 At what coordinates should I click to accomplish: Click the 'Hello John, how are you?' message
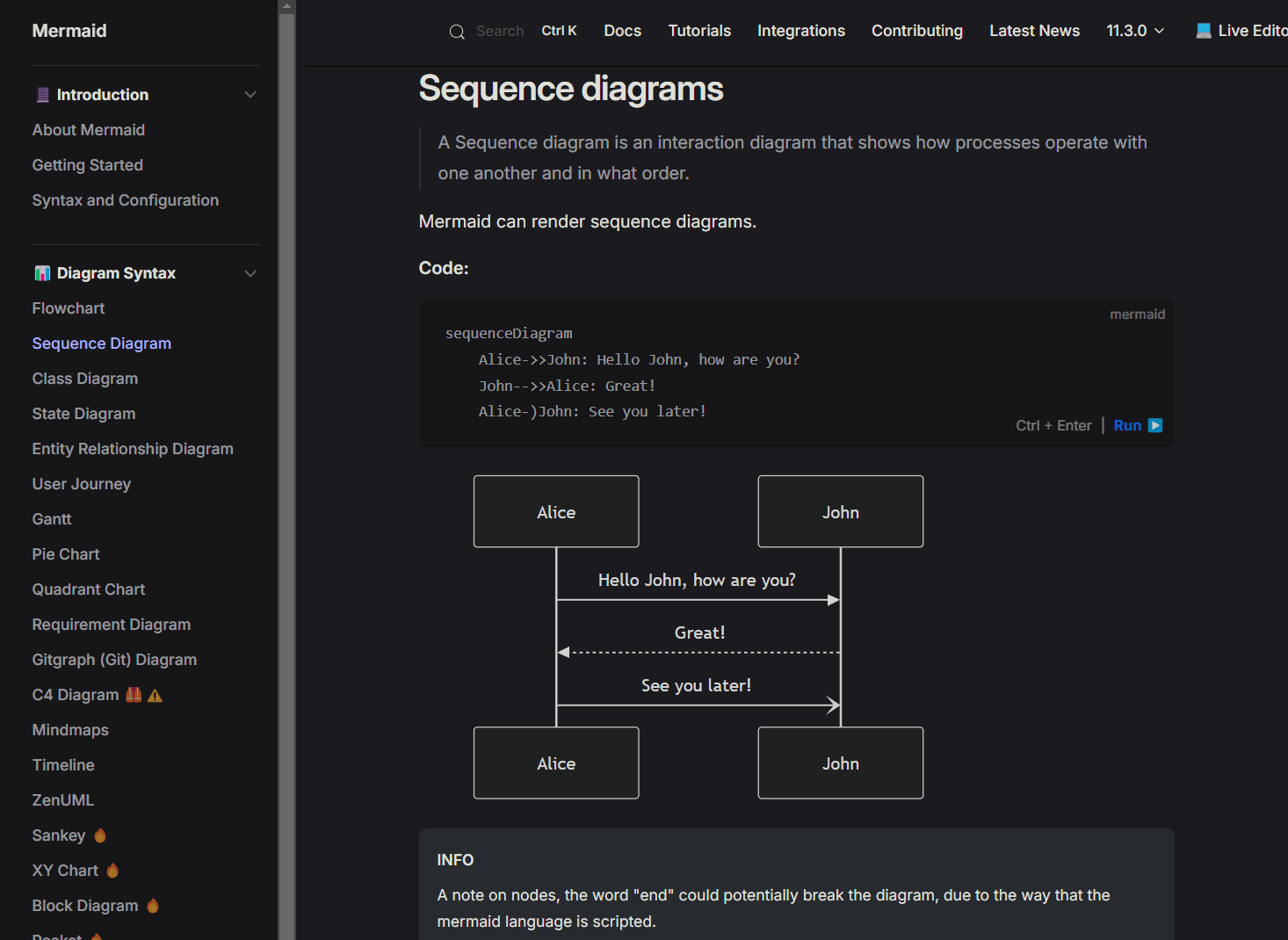697,580
